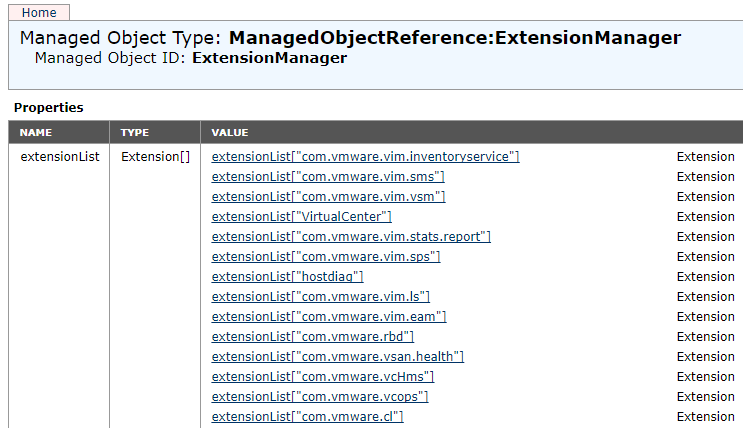
Task: Open the com.vmware.vim.sps extension link
Action: pyautogui.click(x=326, y=257)
